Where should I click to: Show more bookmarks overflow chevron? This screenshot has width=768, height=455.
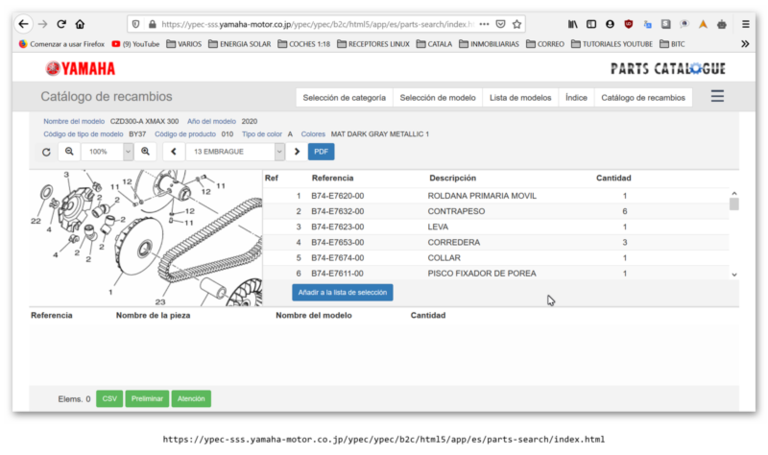pyautogui.click(x=744, y=44)
